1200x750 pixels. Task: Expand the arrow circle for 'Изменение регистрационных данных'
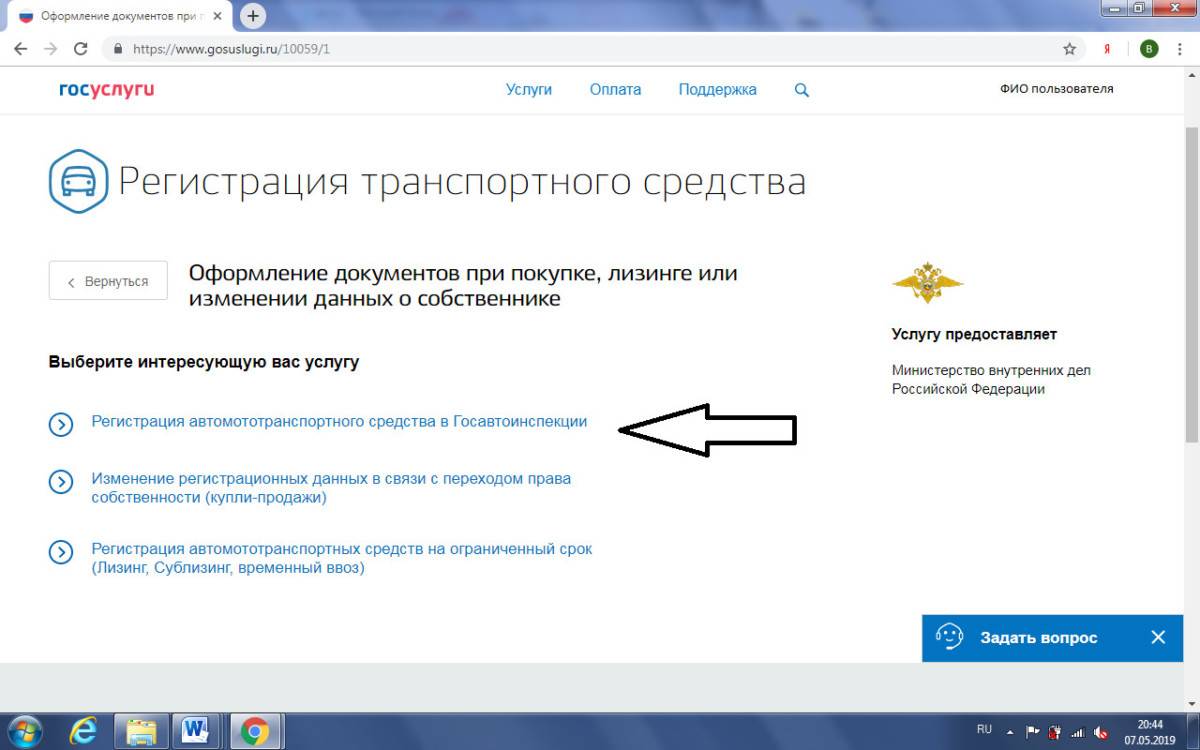(61, 482)
